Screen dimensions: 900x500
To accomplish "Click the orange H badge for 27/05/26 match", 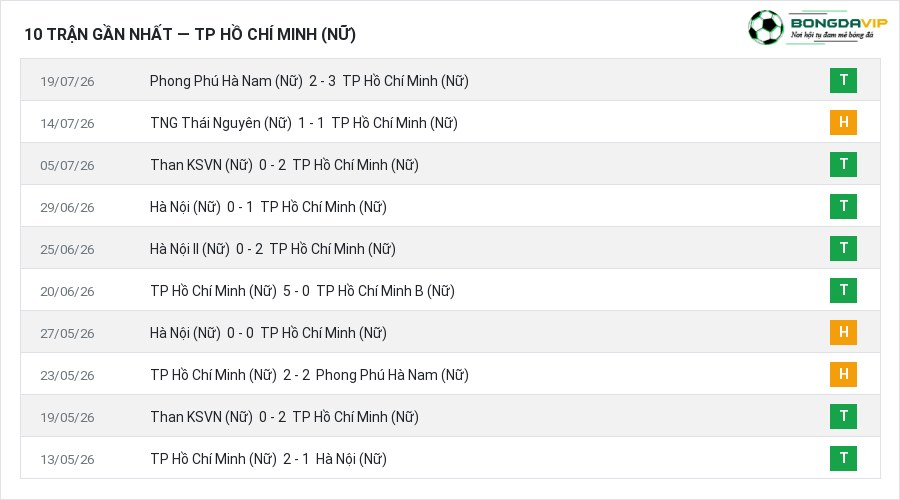I will click(843, 332).
